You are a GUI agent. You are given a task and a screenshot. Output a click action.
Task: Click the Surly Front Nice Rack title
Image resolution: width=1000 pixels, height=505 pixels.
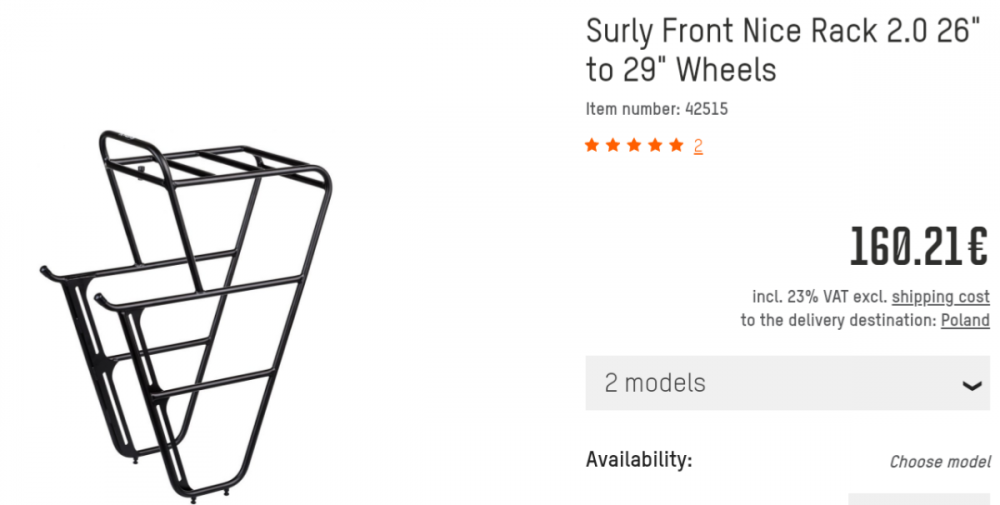(780, 50)
